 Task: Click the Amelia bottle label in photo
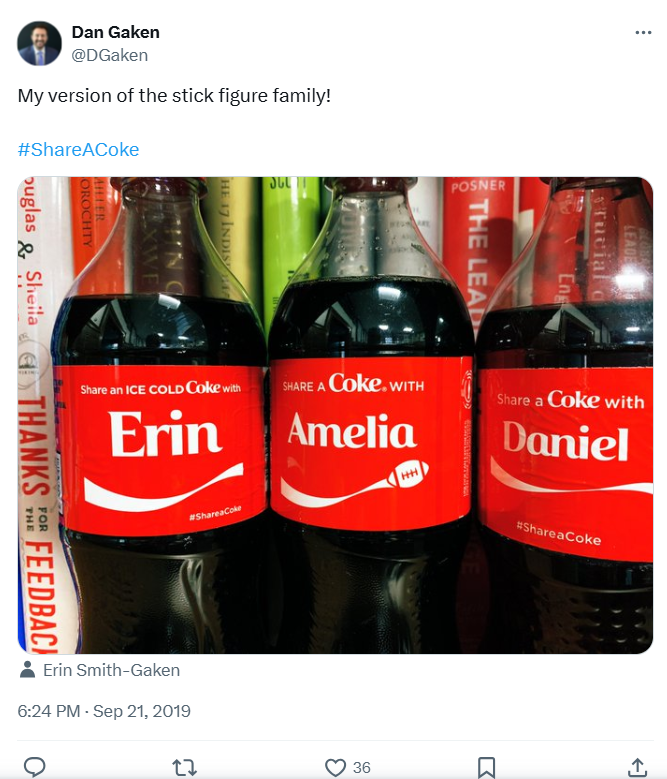(371, 442)
